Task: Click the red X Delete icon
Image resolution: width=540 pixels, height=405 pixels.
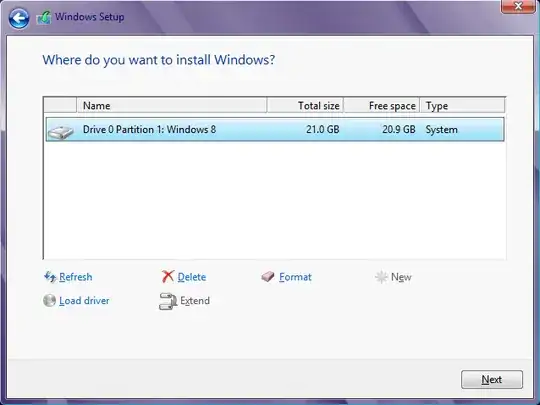Action: tap(168, 276)
